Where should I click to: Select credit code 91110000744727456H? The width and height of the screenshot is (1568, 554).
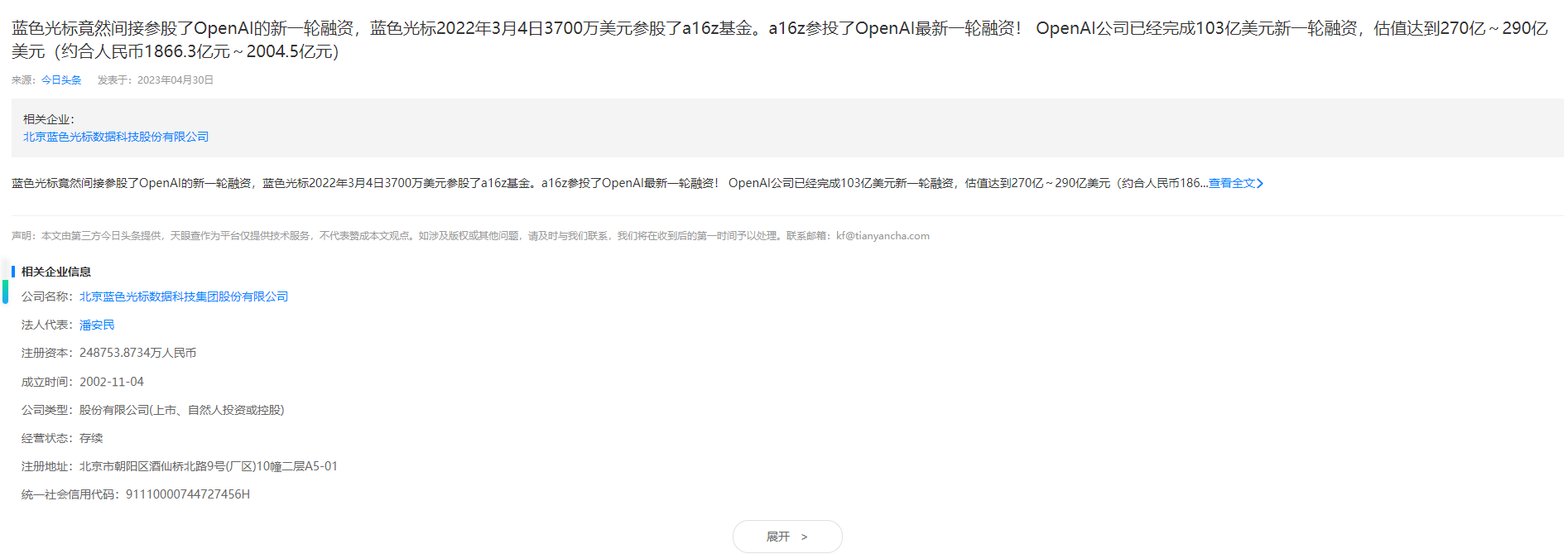[x=188, y=494]
